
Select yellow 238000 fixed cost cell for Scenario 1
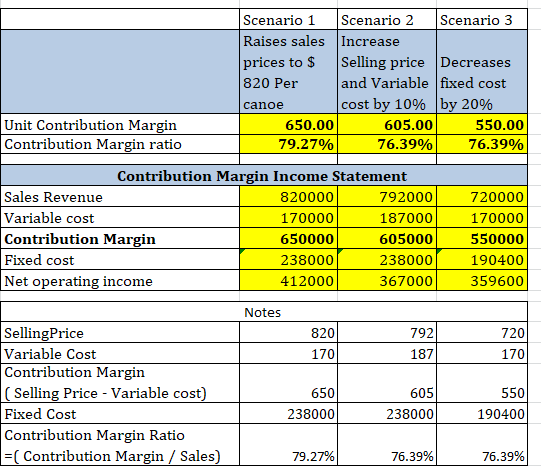tap(288, 260)
